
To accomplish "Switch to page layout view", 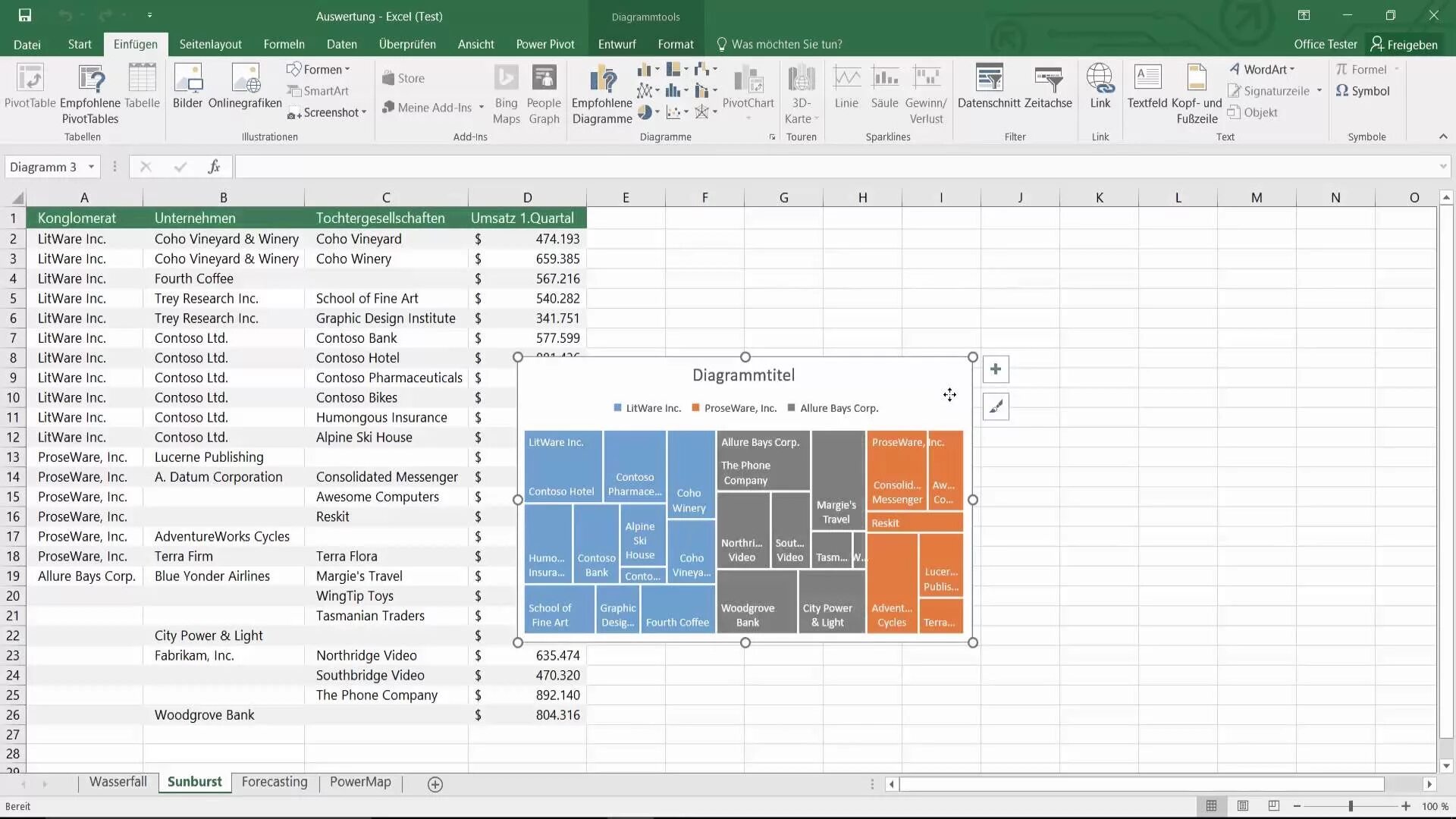I will 1243,806.
